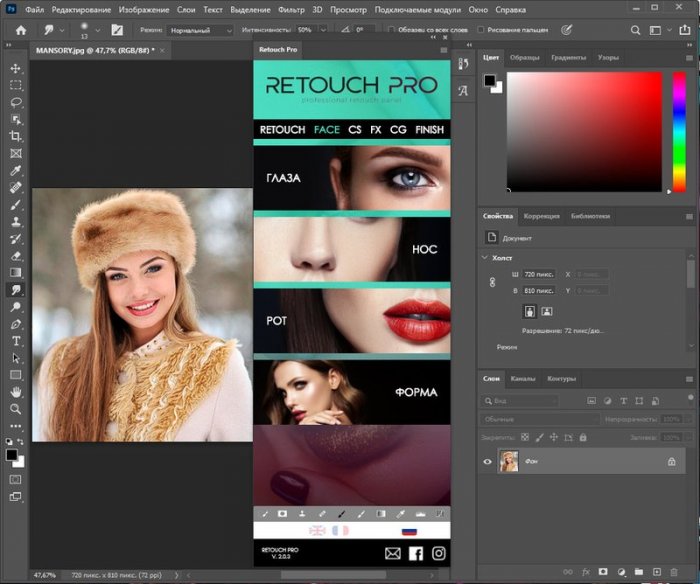Switch to the Коррекция tab
The image size is (700, 584).
[542, 216]
